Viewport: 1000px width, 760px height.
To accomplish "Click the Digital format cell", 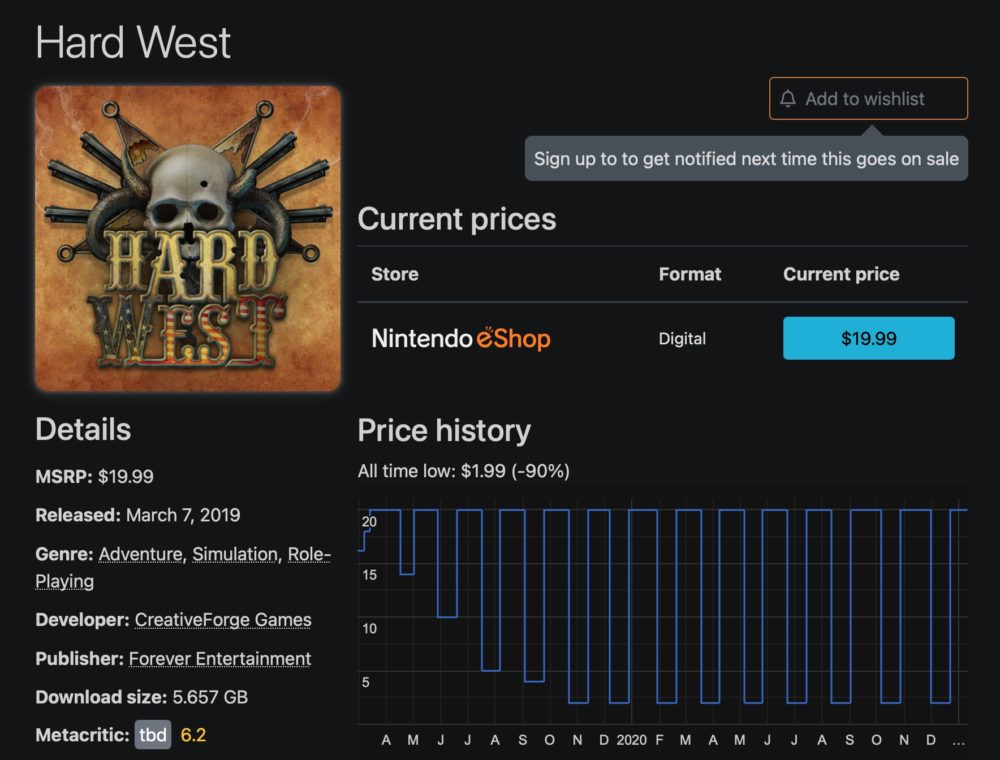I will [682, 339].
